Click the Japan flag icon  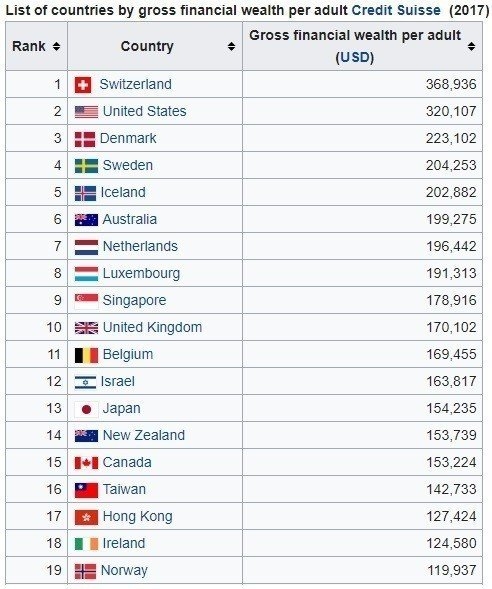(86, 409)
